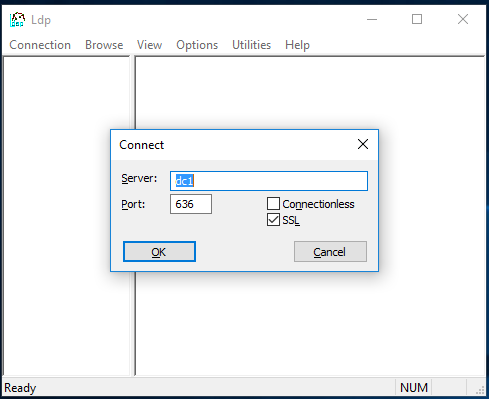
Task: Close the Connect dialog with X
Action: (363, 144)
